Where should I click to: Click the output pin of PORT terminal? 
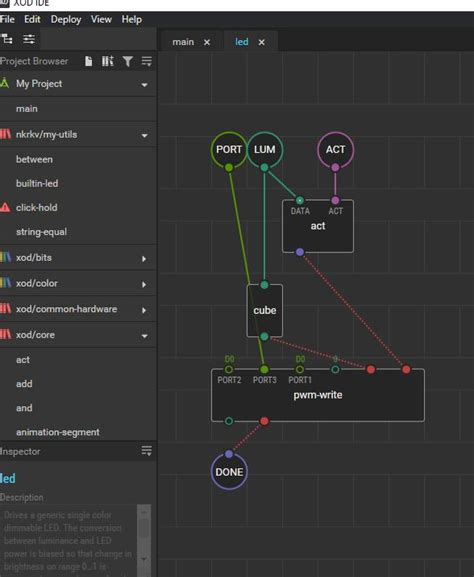coord(229,168)
